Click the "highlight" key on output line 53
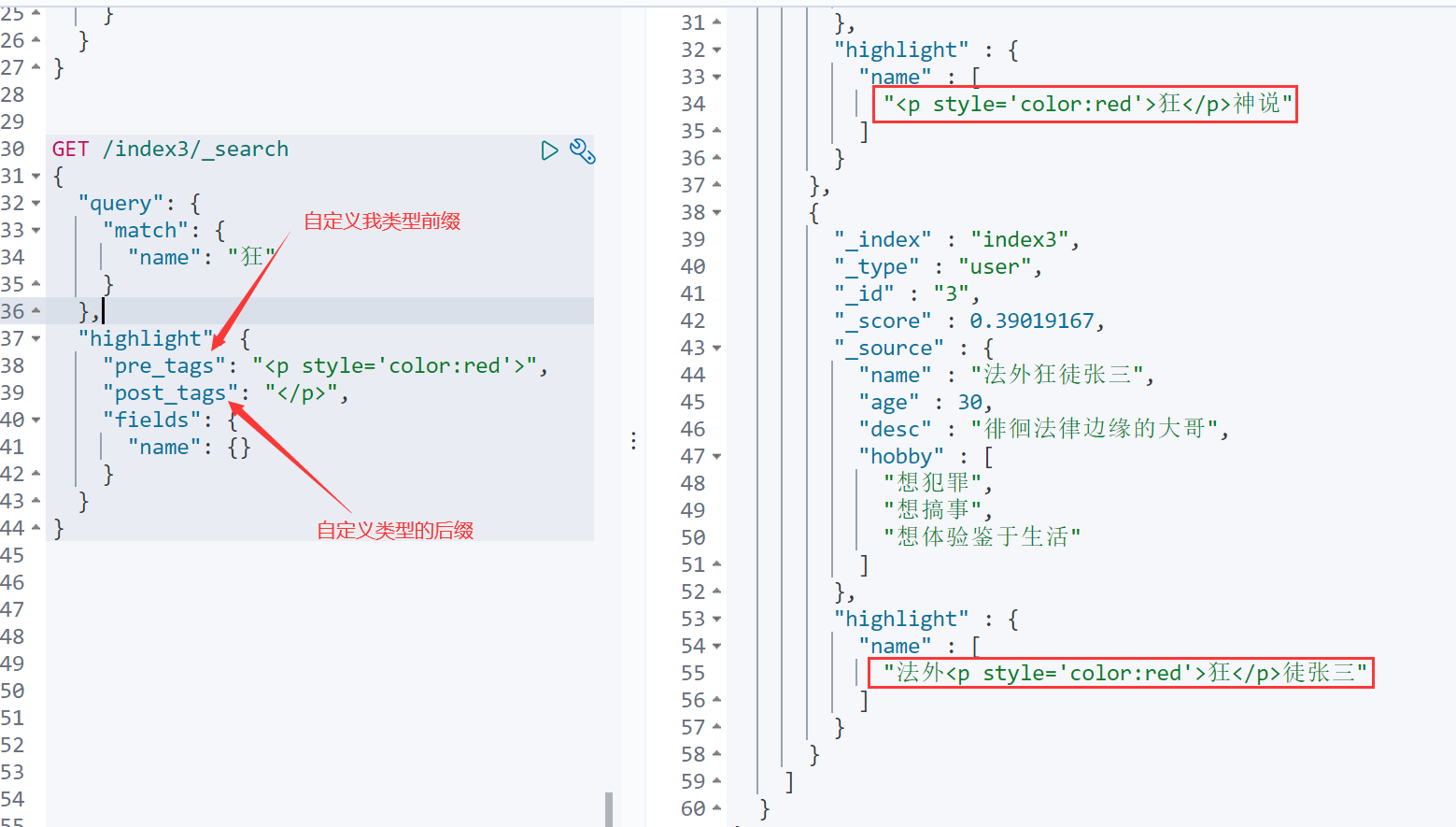The height and width of the screenshot is (827, 1456). click(901, 619)
